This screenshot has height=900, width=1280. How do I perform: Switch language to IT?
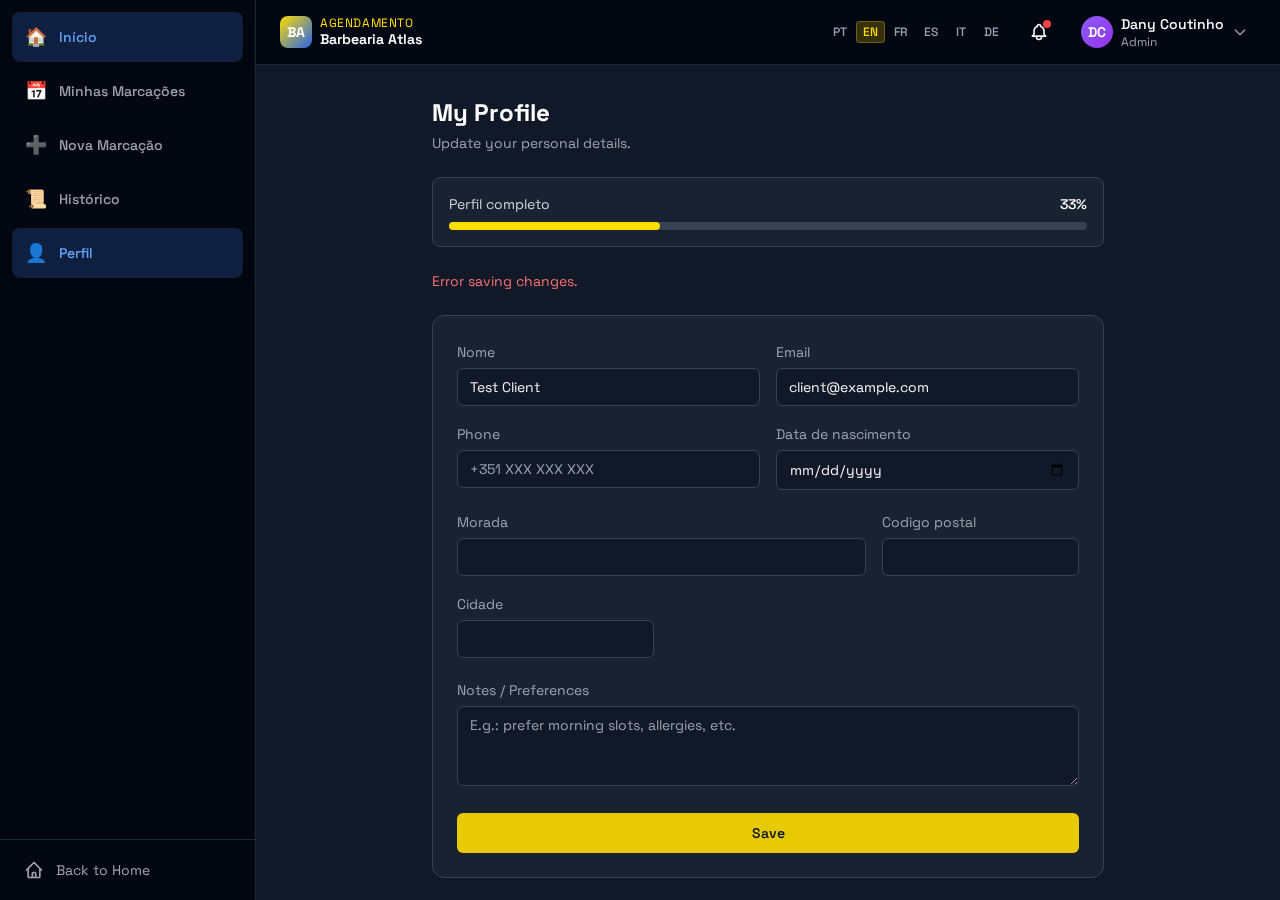[961, 32]
